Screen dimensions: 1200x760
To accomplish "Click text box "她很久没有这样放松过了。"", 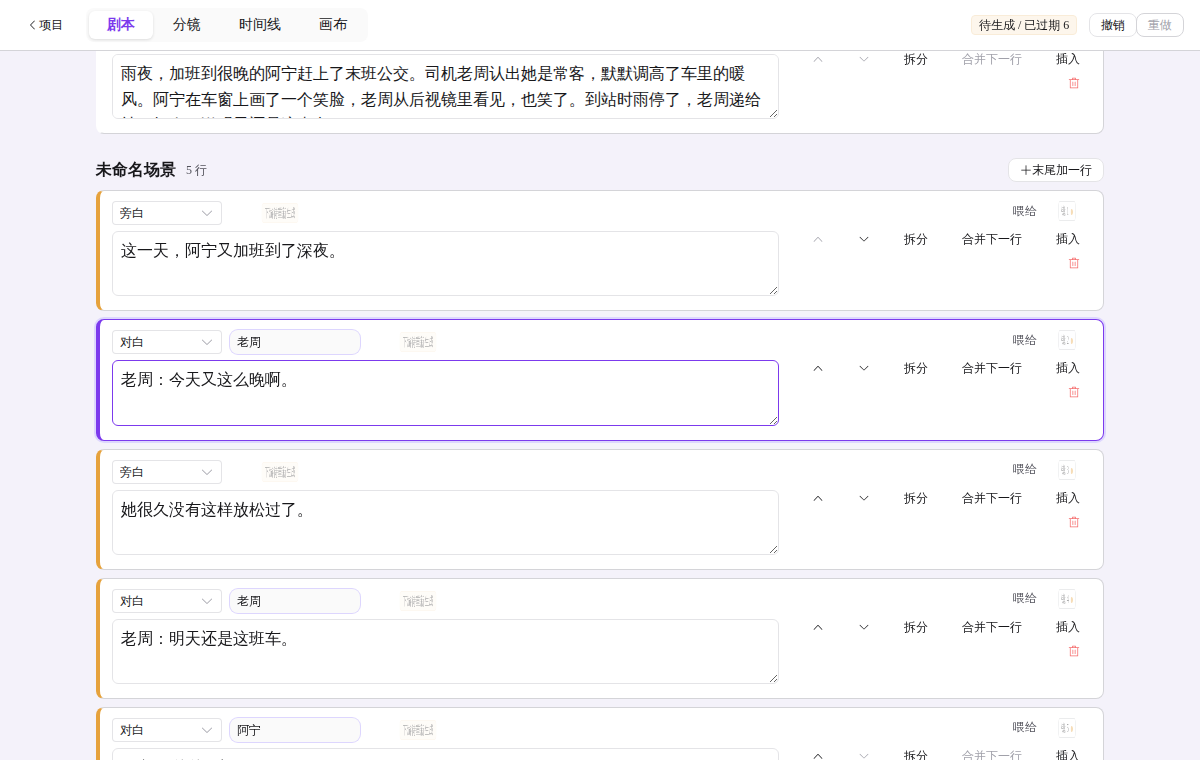I will point(445,522).
